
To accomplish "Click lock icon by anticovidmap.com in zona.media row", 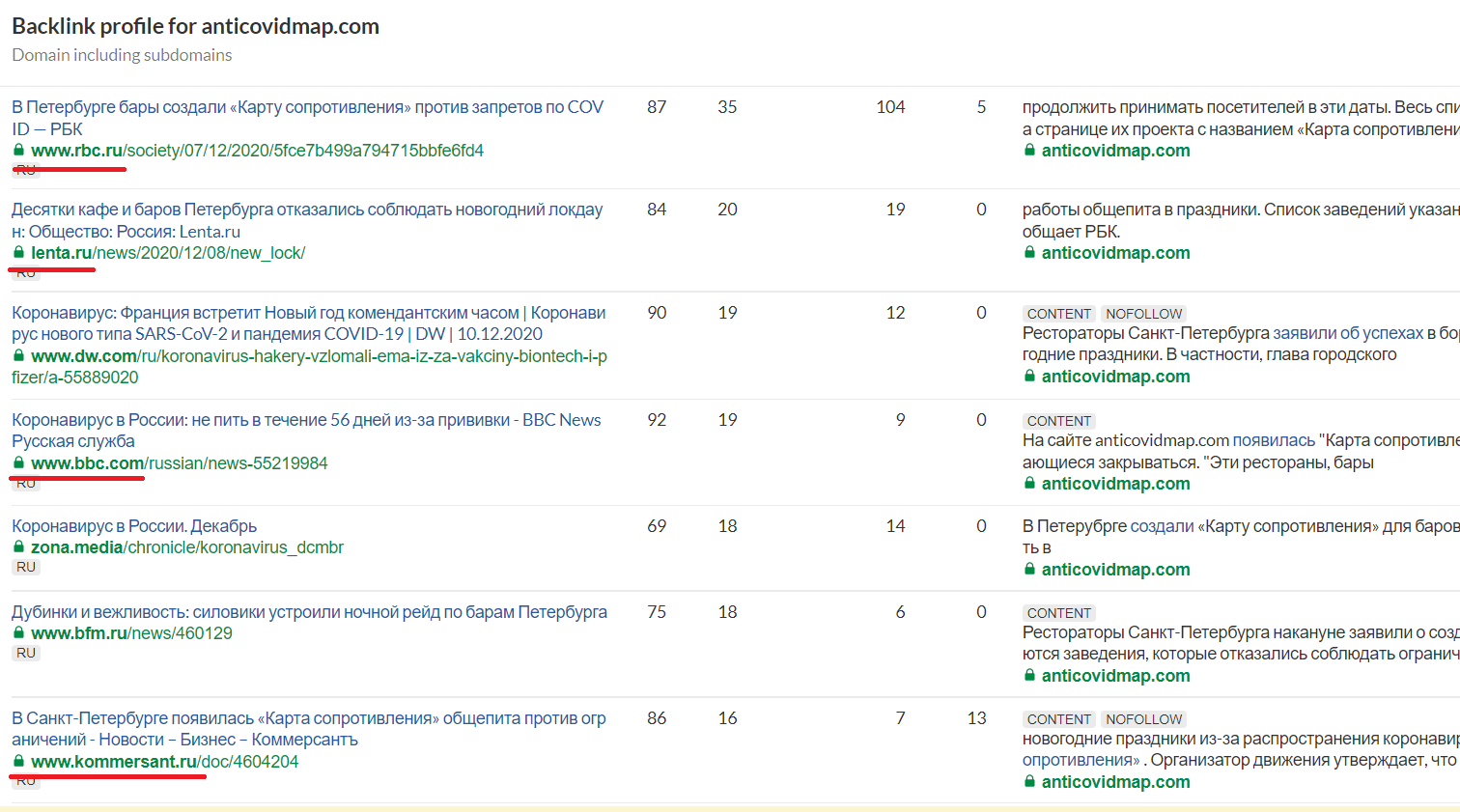I will (x=1029, y=570).
